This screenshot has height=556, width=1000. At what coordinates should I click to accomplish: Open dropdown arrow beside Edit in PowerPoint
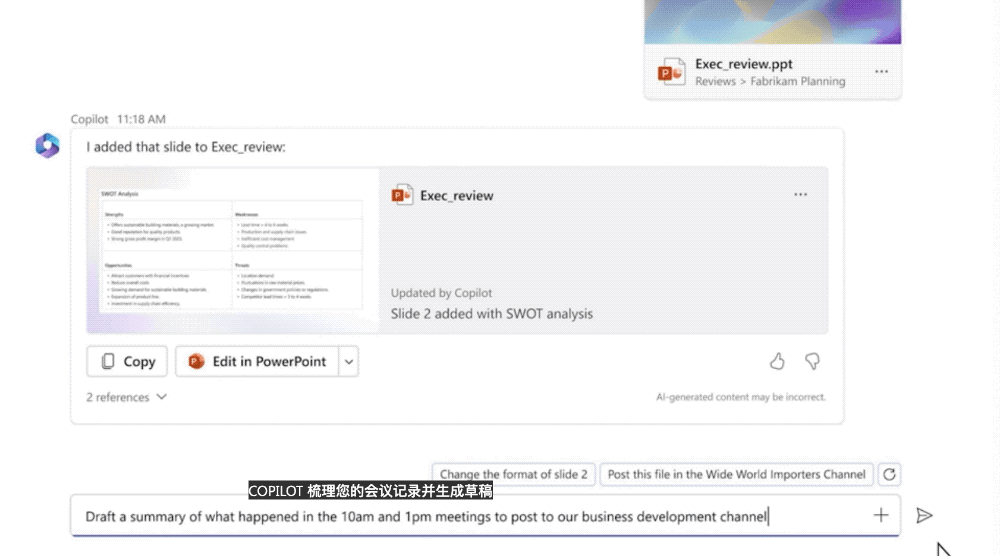tap(349, 362)
